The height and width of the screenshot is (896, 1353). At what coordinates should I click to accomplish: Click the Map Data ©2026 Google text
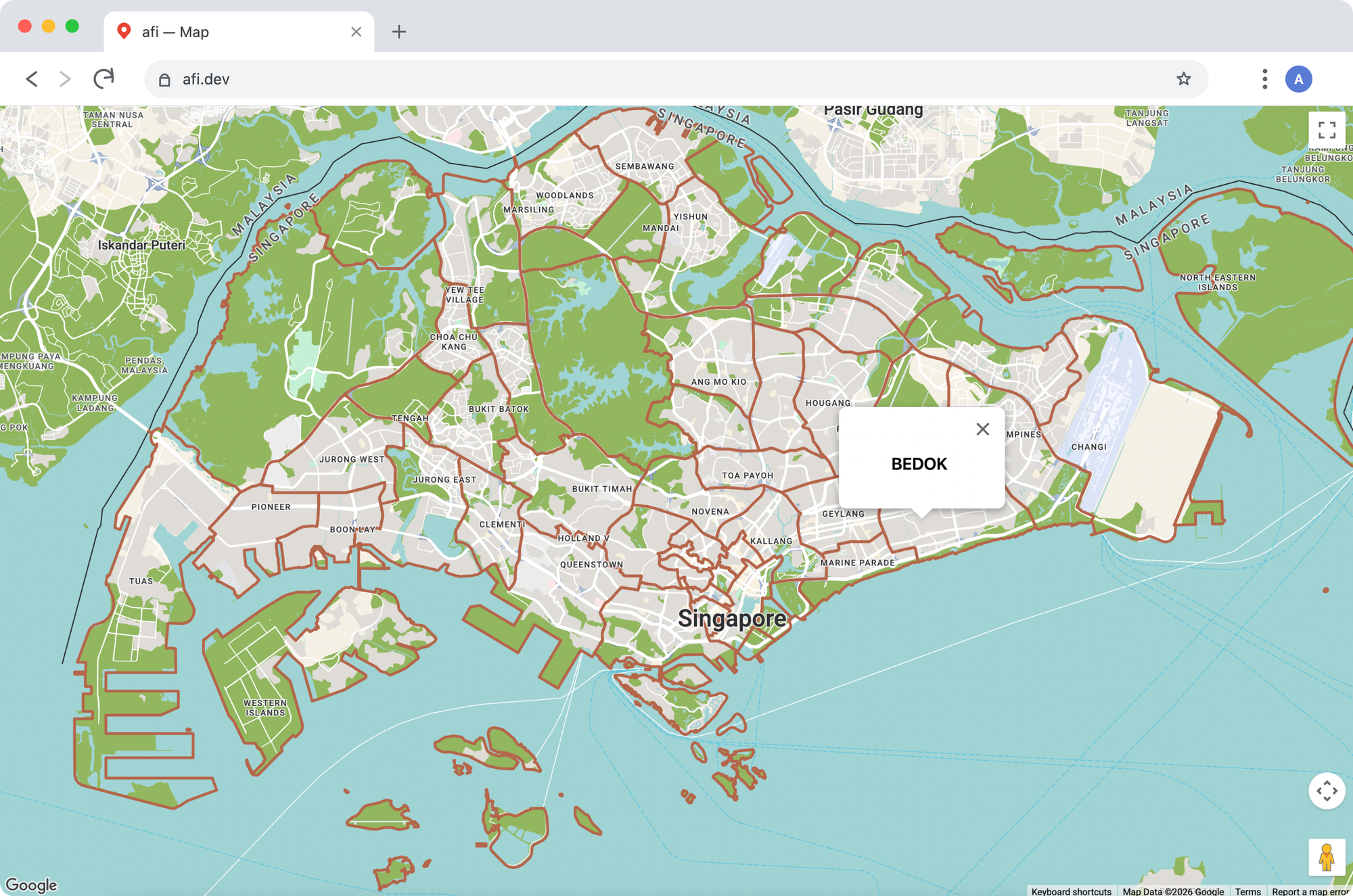1173,891
